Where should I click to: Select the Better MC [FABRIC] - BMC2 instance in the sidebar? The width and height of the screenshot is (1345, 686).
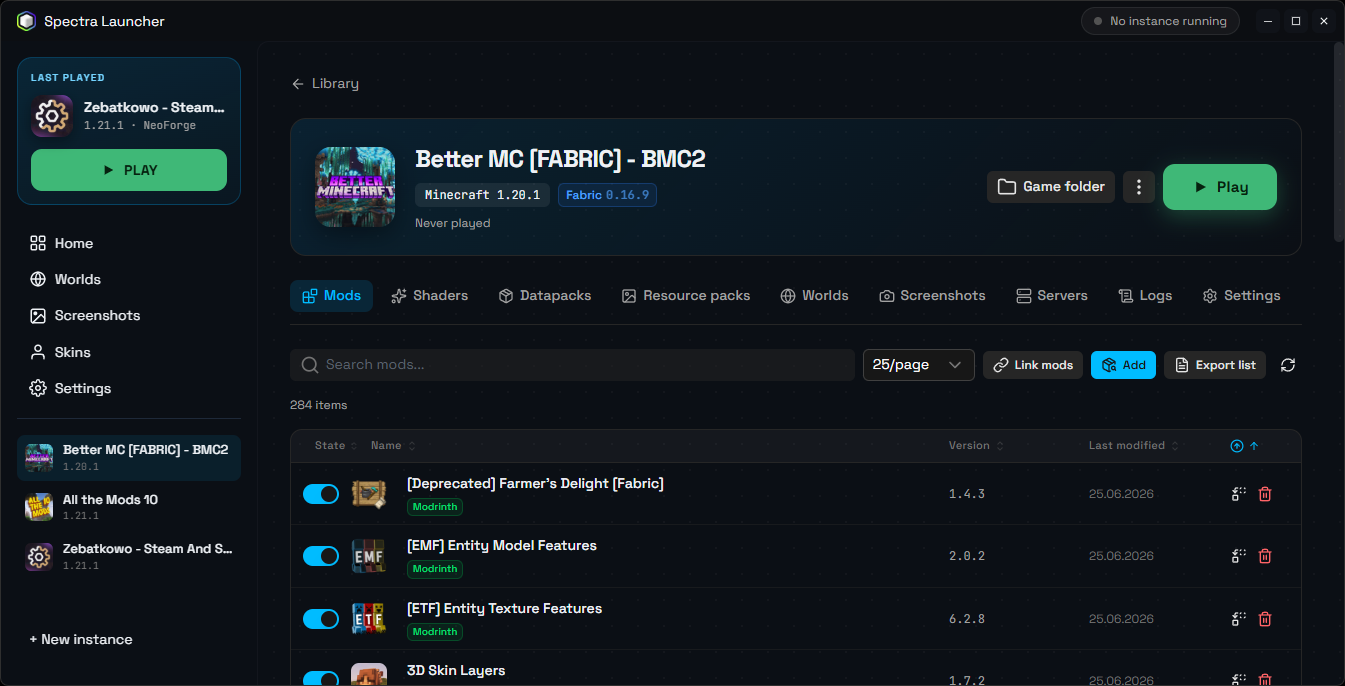tap(129, 458)
